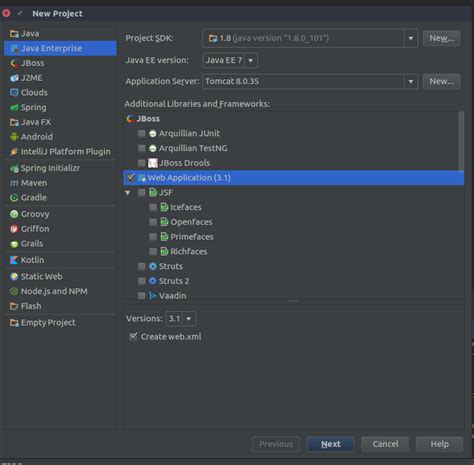Open the Project SDK dropdown
The image size is (474, 465).
(411, 38)
